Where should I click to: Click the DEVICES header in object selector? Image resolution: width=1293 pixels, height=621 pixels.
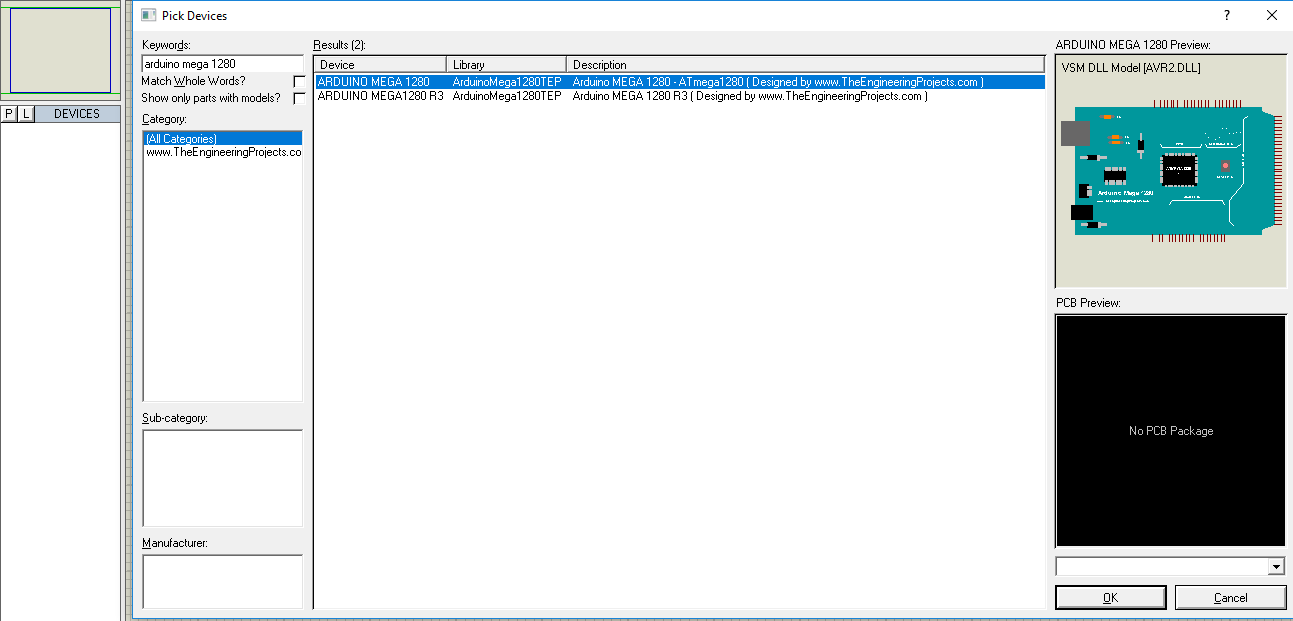pos(77,114)
